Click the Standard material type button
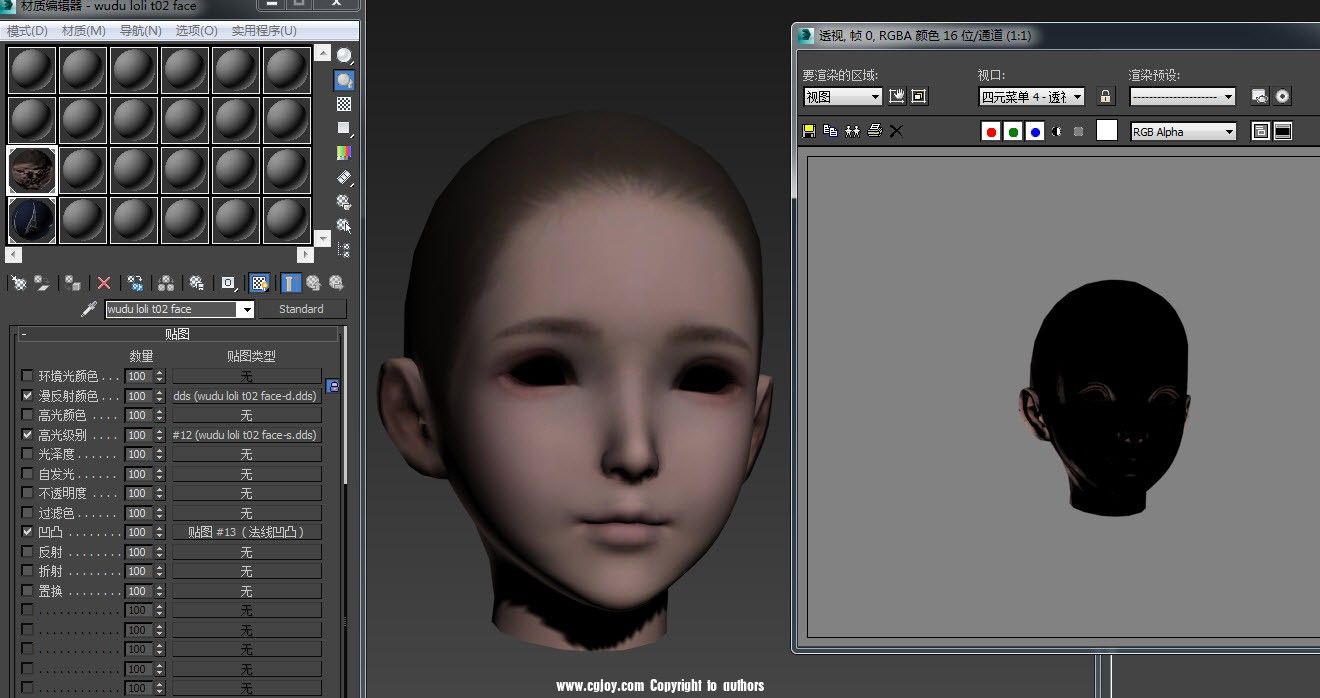This screenshot has height=698, width=1320. 302,309
